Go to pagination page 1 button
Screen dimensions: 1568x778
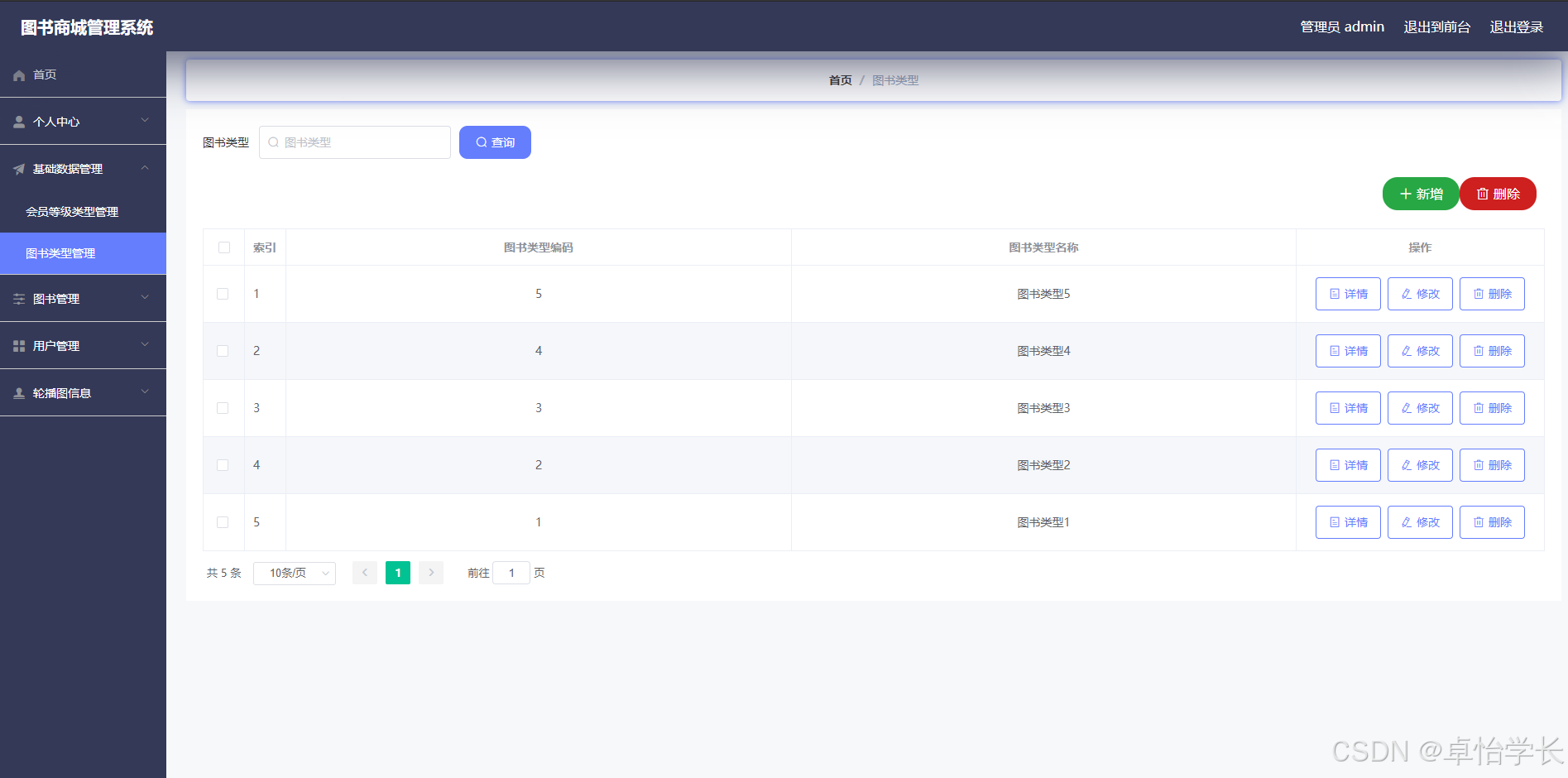click(x=398, y=573)
